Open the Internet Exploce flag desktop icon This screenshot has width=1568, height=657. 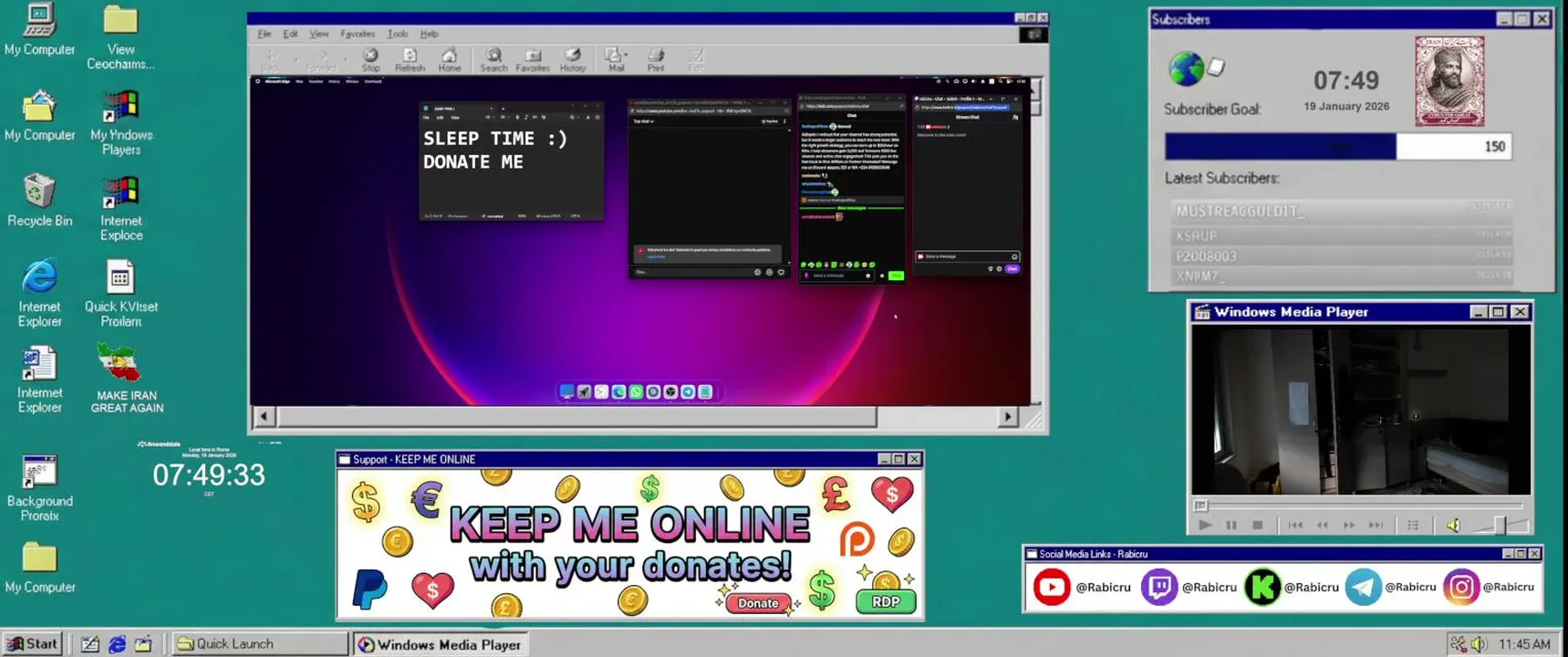(120, 209)
